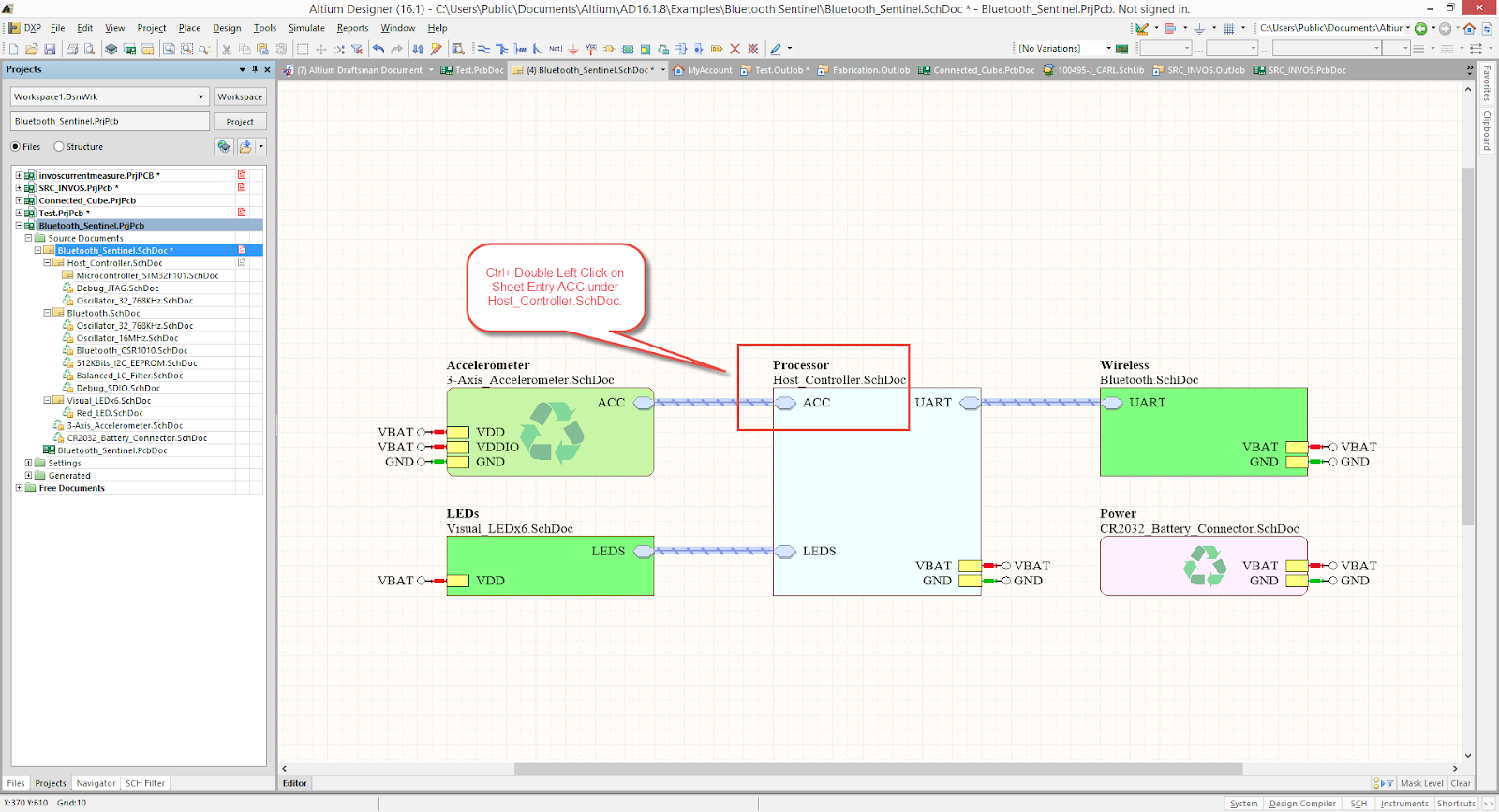Image resolution: width=1499 pixels, height=812 pixels.
Task: Create a new document from toolbar
Action: (13, 49)
